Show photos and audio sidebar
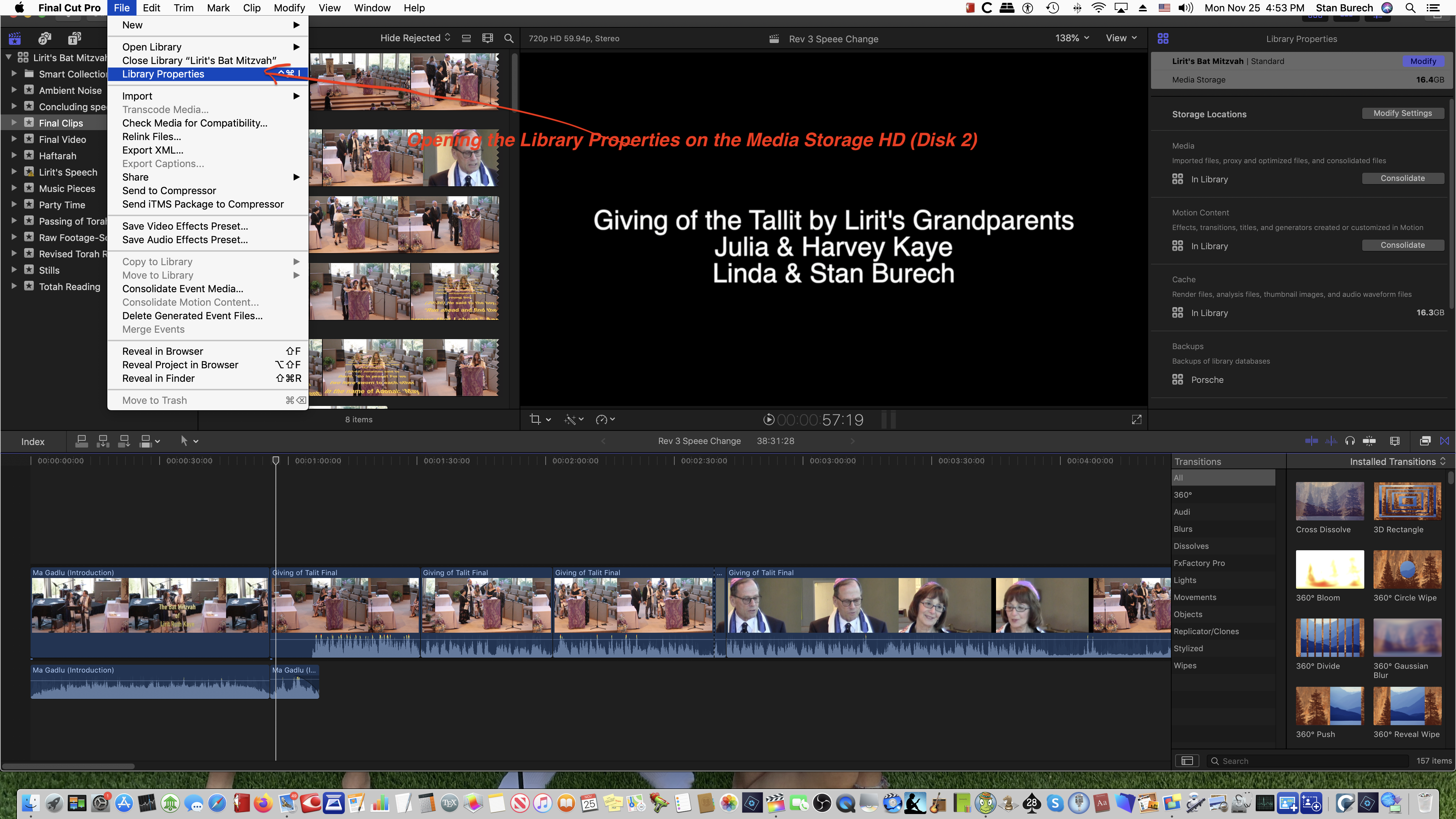Screen dimensions: 1456x819 (44, 38)
